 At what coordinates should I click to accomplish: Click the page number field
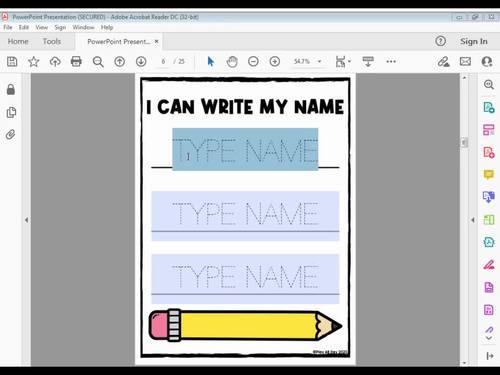pyautogui.click(x=163, y=62)
